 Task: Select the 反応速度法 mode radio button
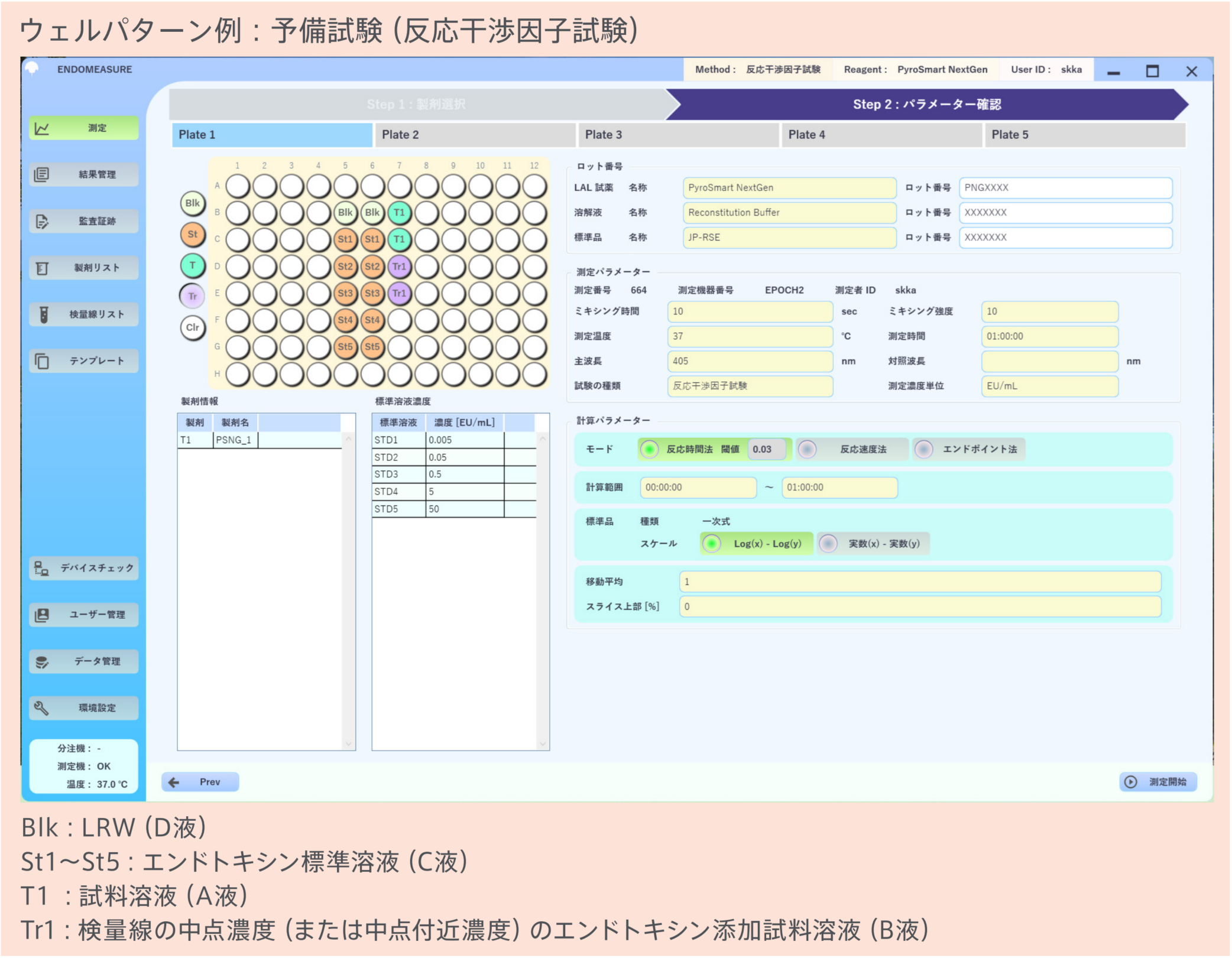point(808,450)
